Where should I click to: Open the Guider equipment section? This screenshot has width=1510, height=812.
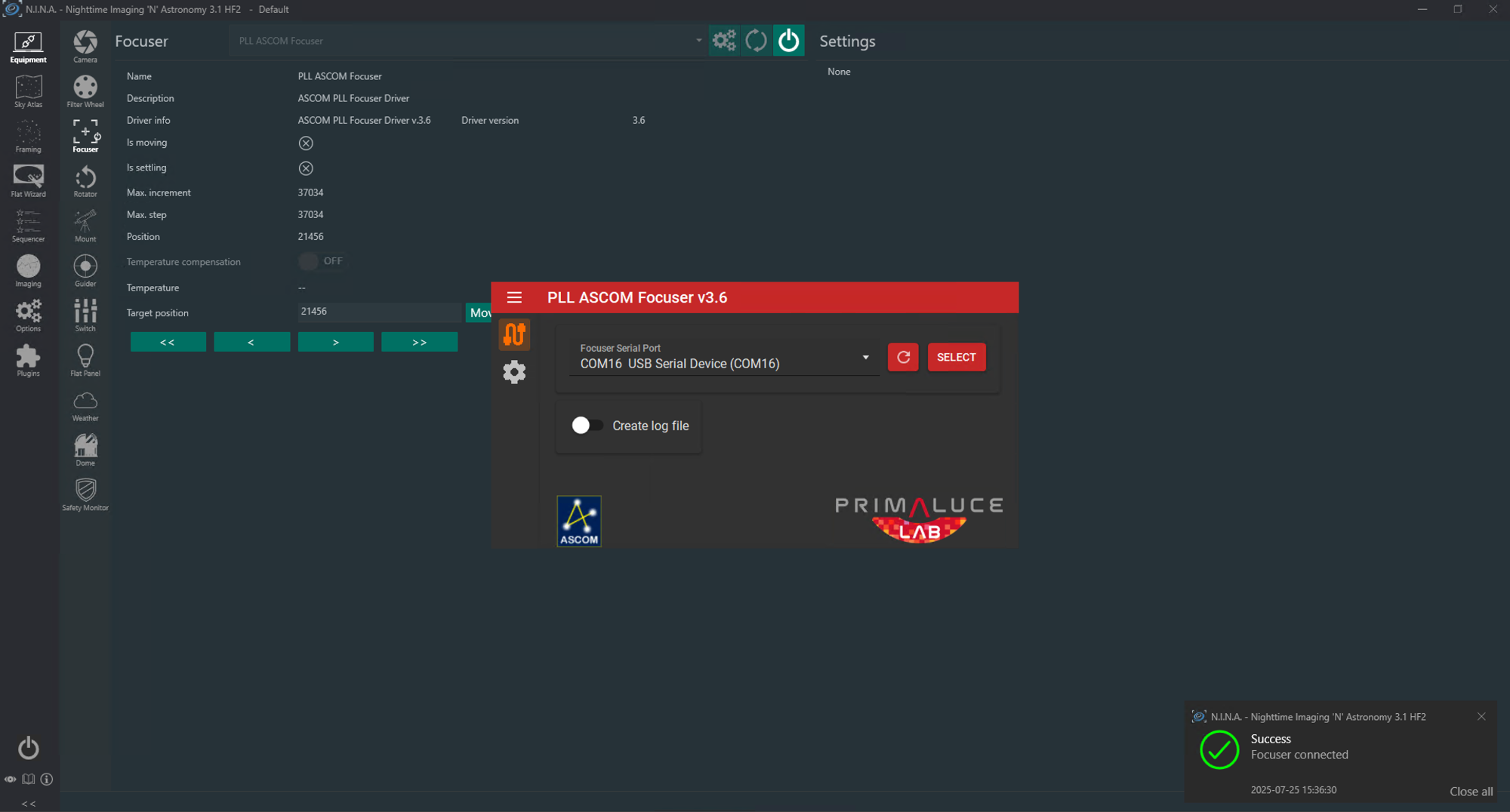coord(85,271)
